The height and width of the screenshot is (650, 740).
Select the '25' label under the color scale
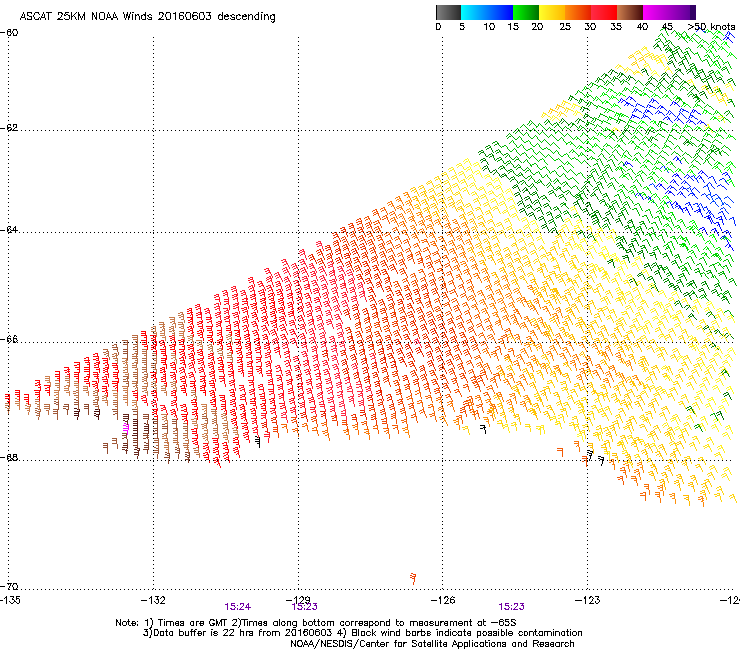(x=565, y=27)
